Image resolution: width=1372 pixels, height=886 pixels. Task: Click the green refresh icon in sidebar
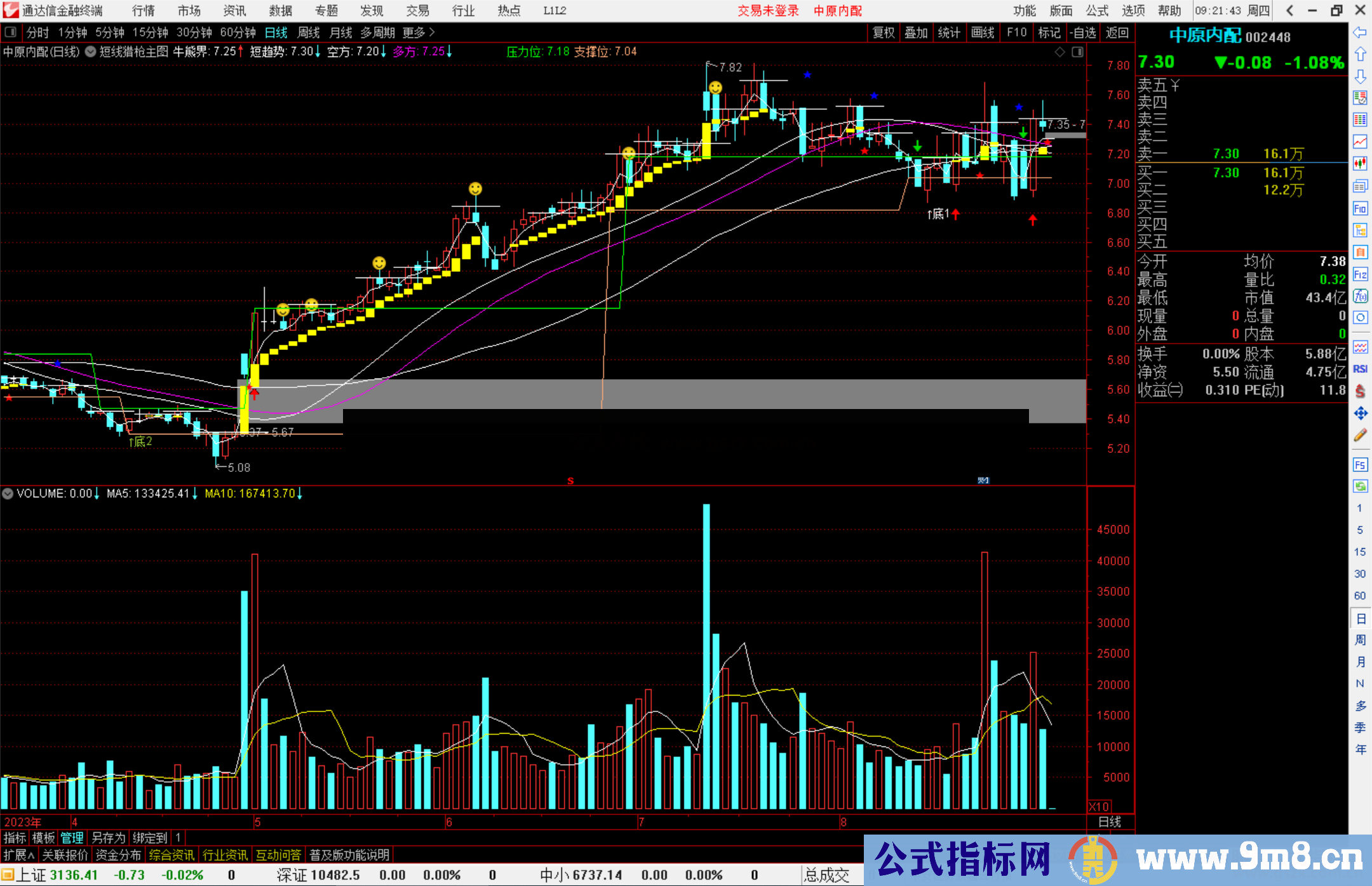1360,487
